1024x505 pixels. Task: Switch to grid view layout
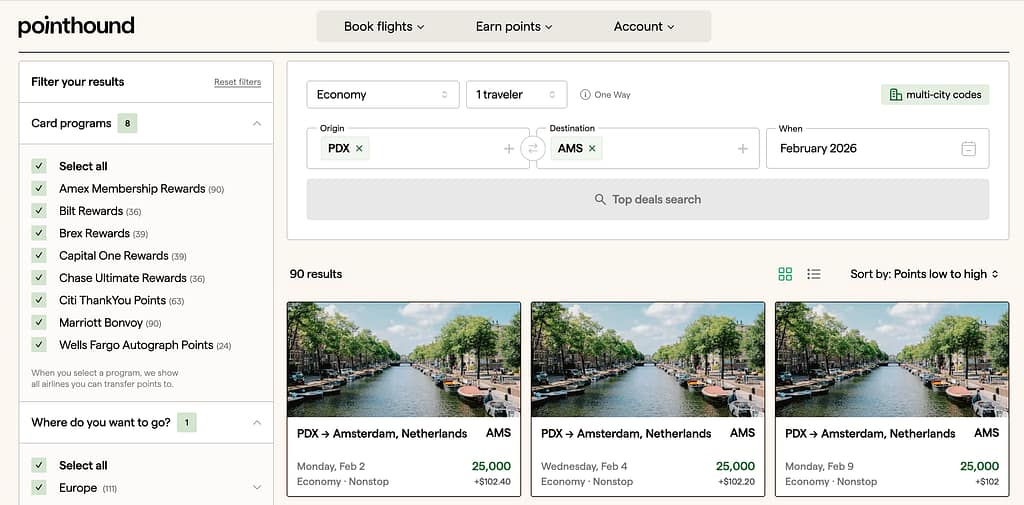(785, 274)
